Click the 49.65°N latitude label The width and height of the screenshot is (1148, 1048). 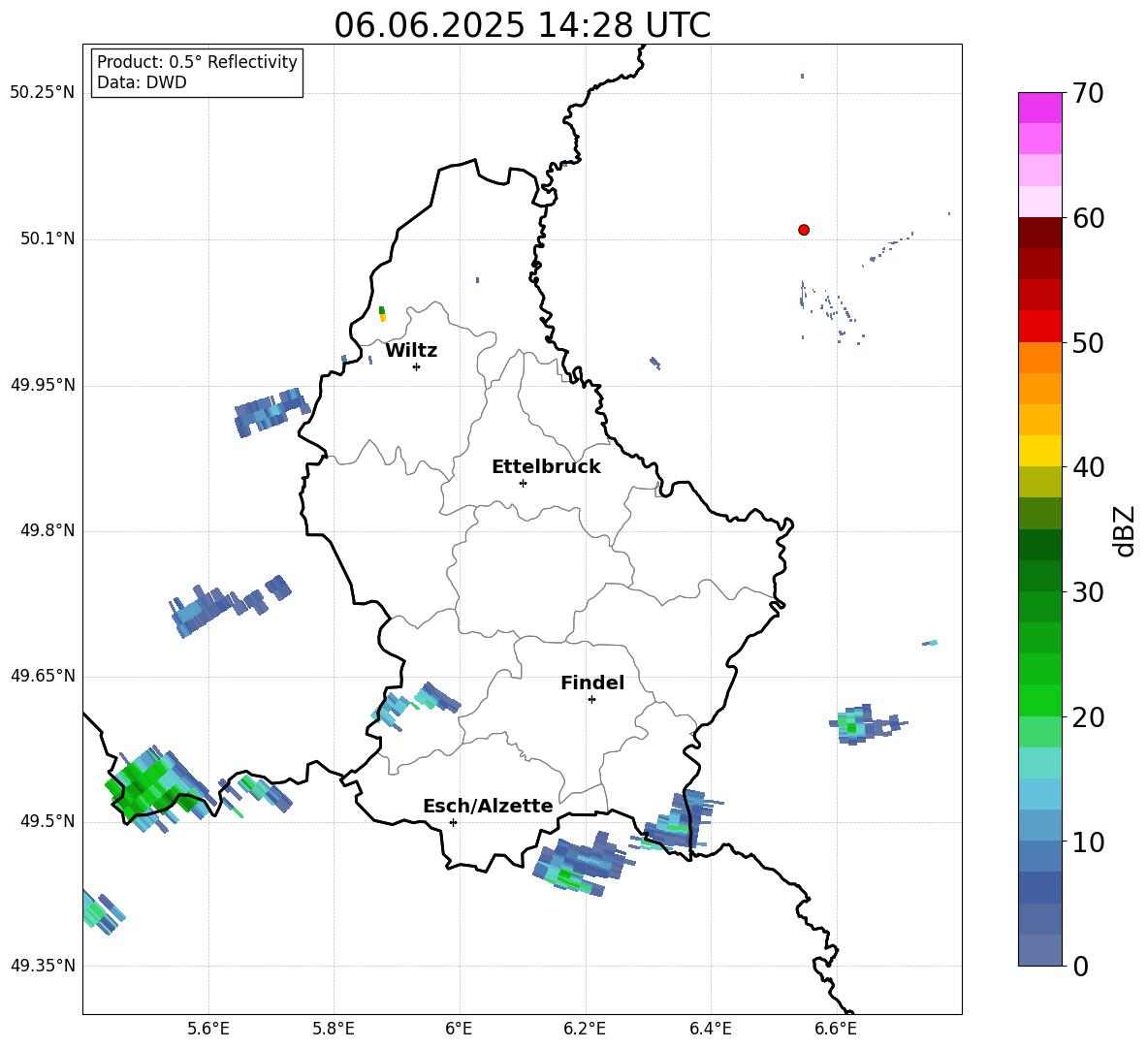click(43, 676)
